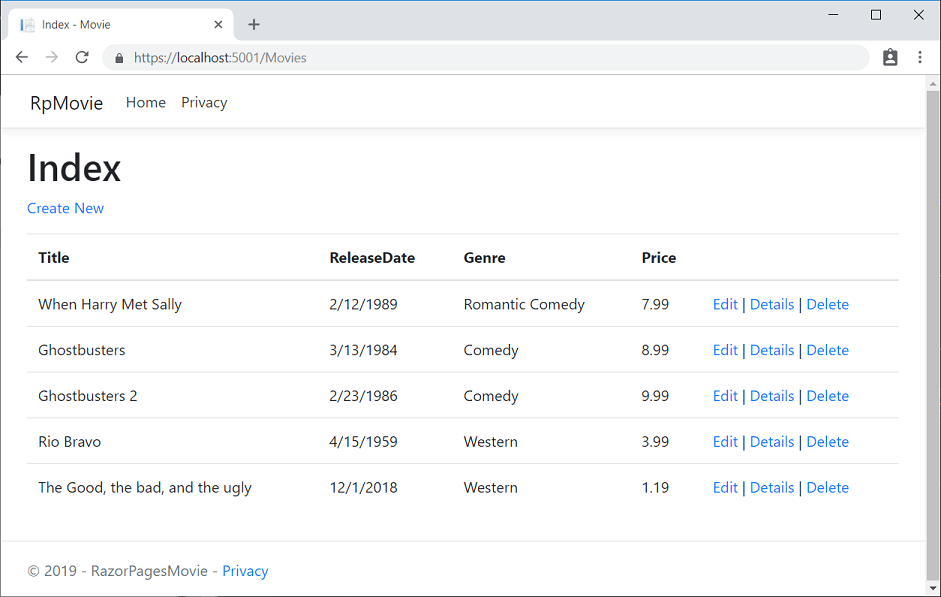This screenshot has height=597, width=941.
Task: Click the grayed forward navigation arrow
Action: coord(52,57)
